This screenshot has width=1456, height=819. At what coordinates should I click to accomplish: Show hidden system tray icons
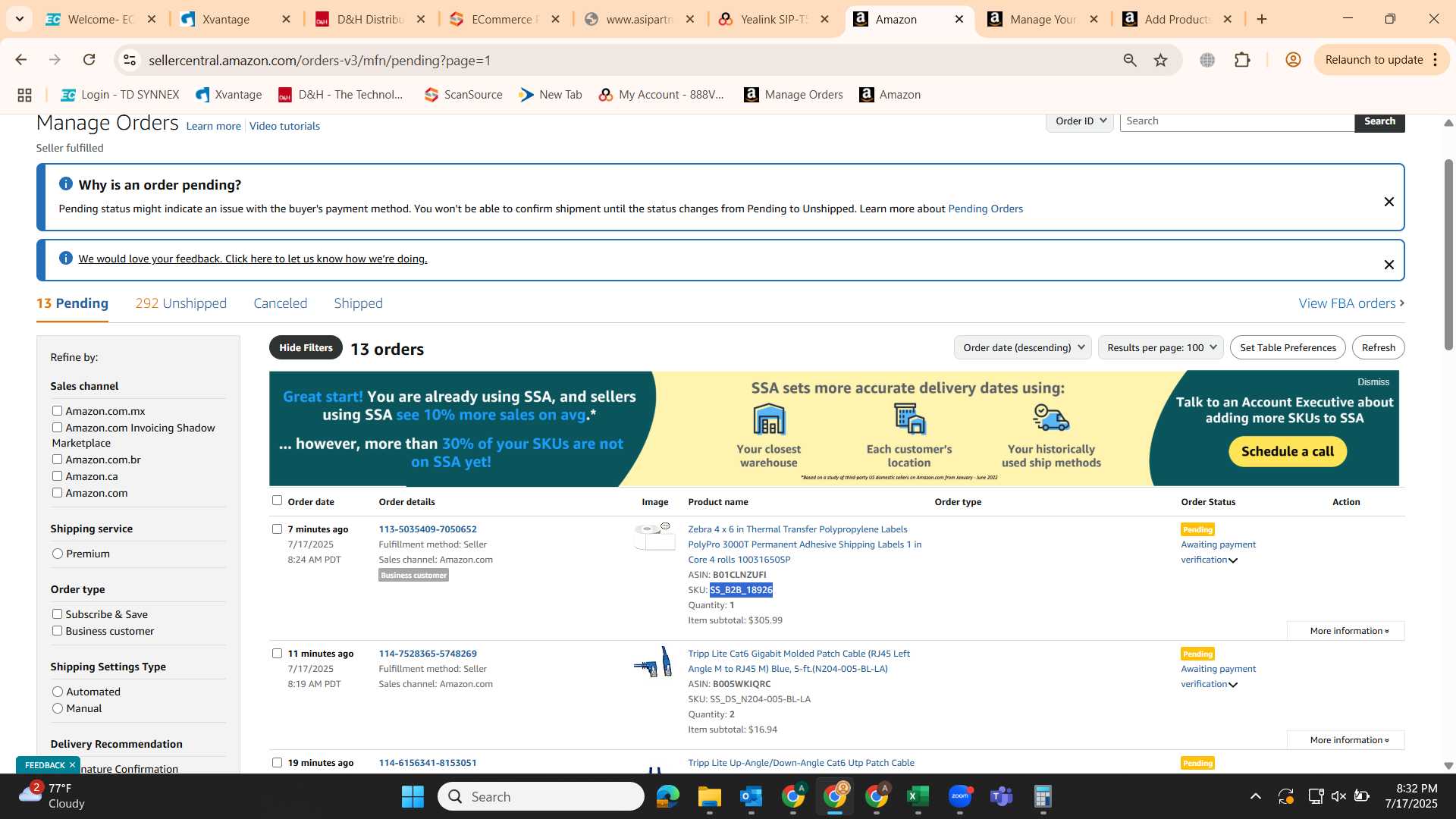[1256, 796]
